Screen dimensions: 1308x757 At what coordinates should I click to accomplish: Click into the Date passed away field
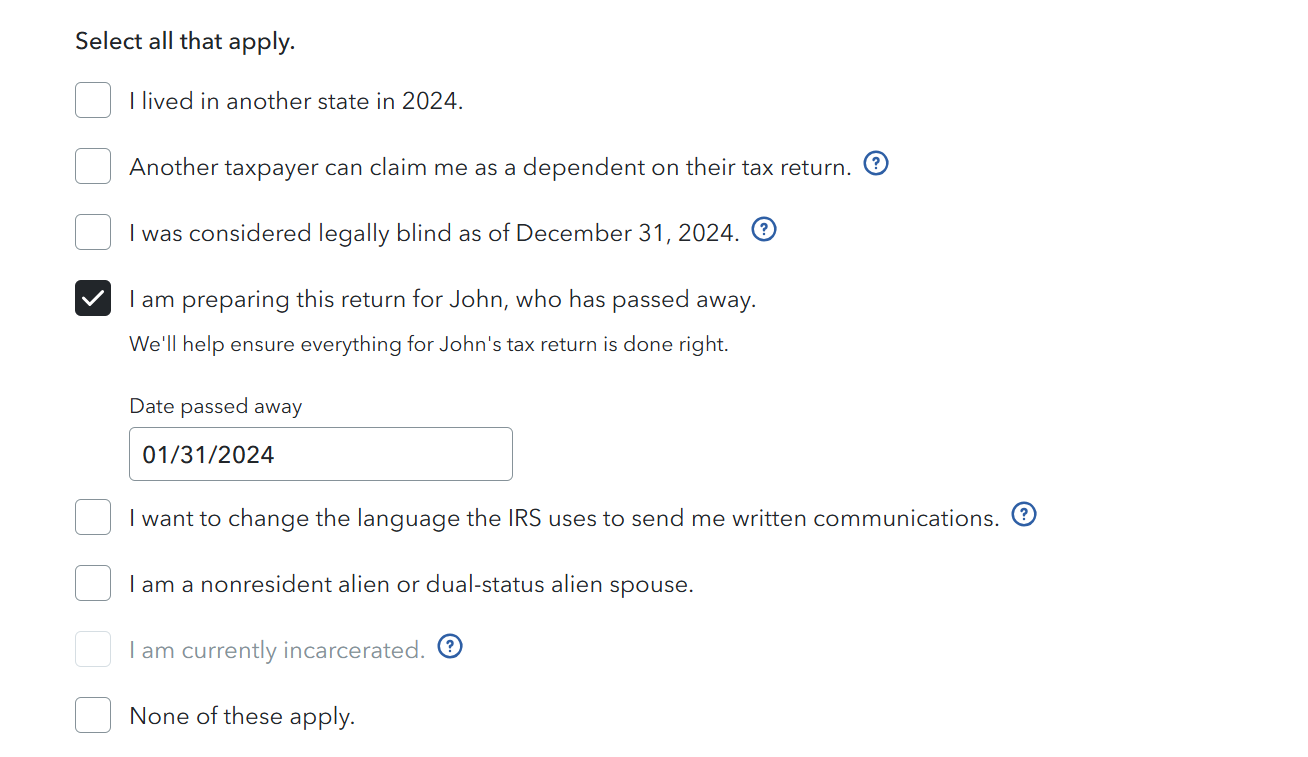(x=321, y=454)
